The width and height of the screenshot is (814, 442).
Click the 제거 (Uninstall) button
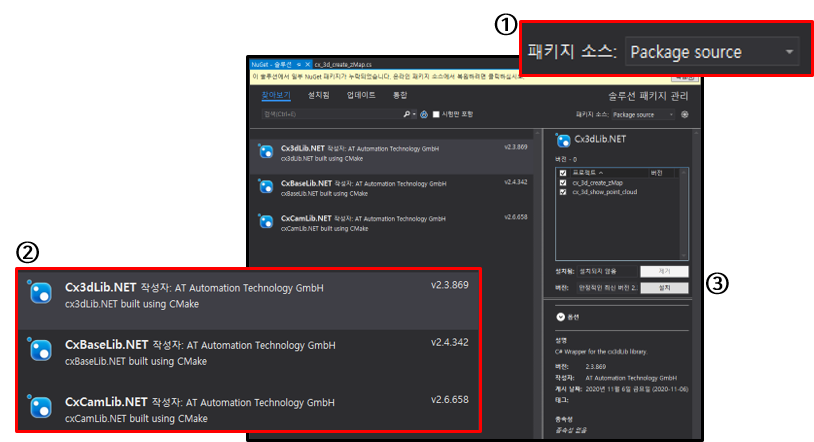664,271
